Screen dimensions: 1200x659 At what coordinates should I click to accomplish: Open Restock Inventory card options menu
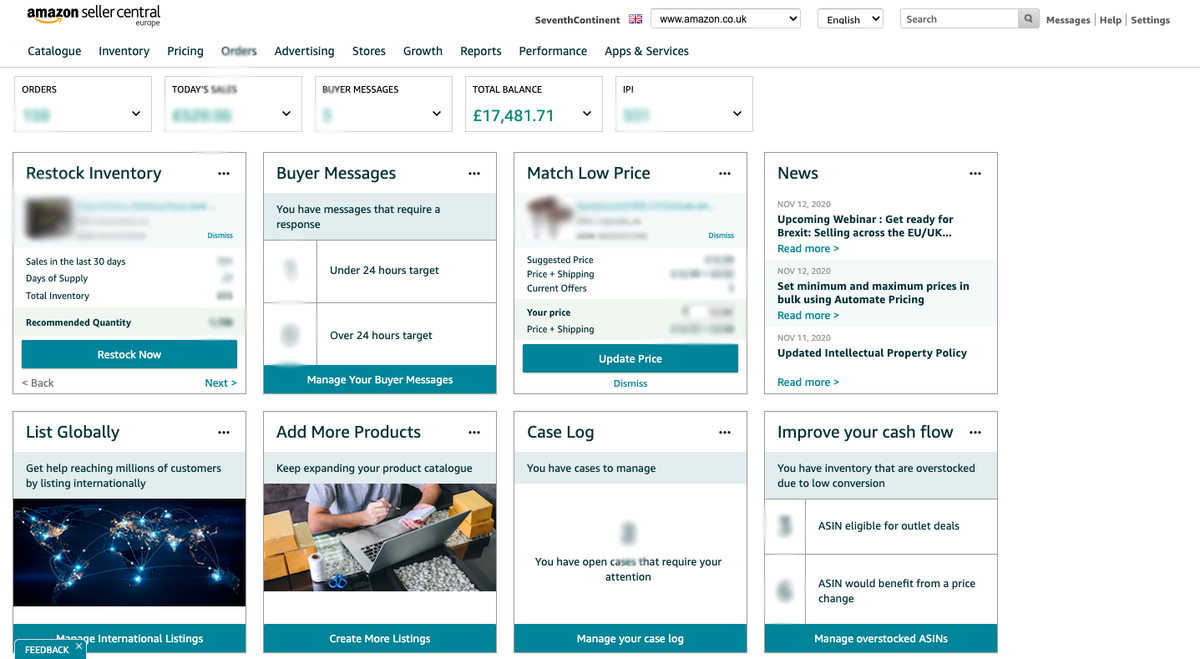(x=224, y=173)
